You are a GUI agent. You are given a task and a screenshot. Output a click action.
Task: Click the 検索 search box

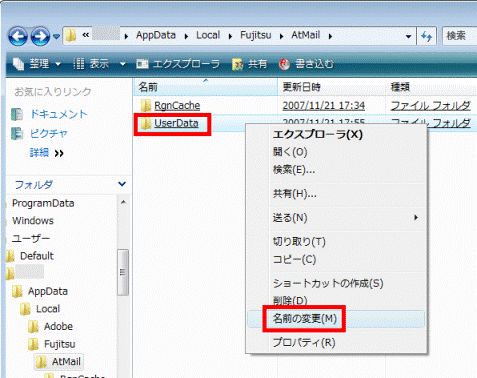(x=459, y=36)
